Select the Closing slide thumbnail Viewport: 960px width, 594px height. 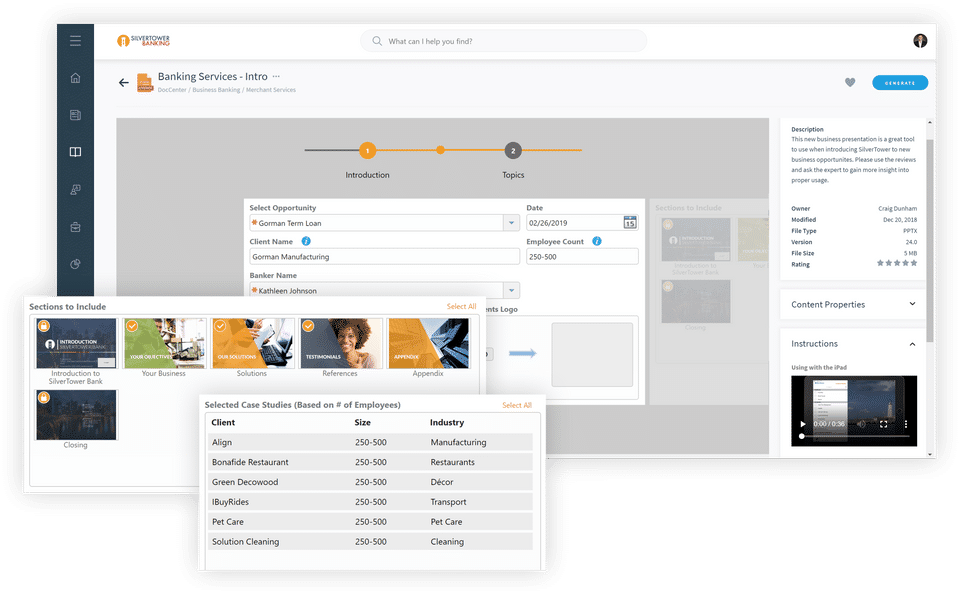click(76, 415)
